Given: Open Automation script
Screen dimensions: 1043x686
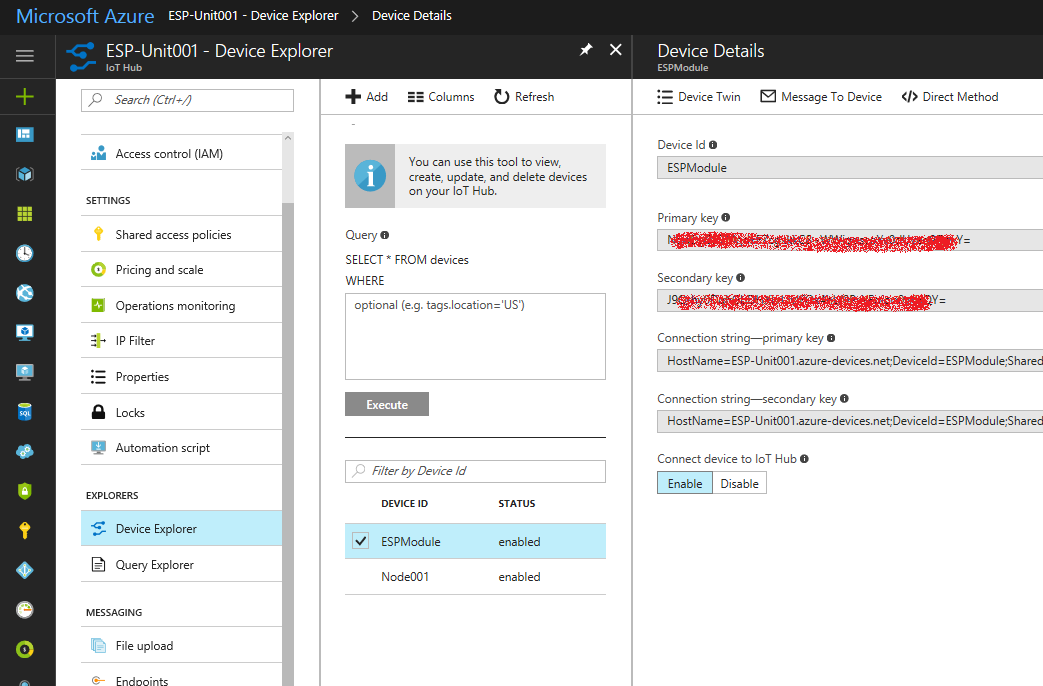Looking at the screenshot, I should point(181,448).
